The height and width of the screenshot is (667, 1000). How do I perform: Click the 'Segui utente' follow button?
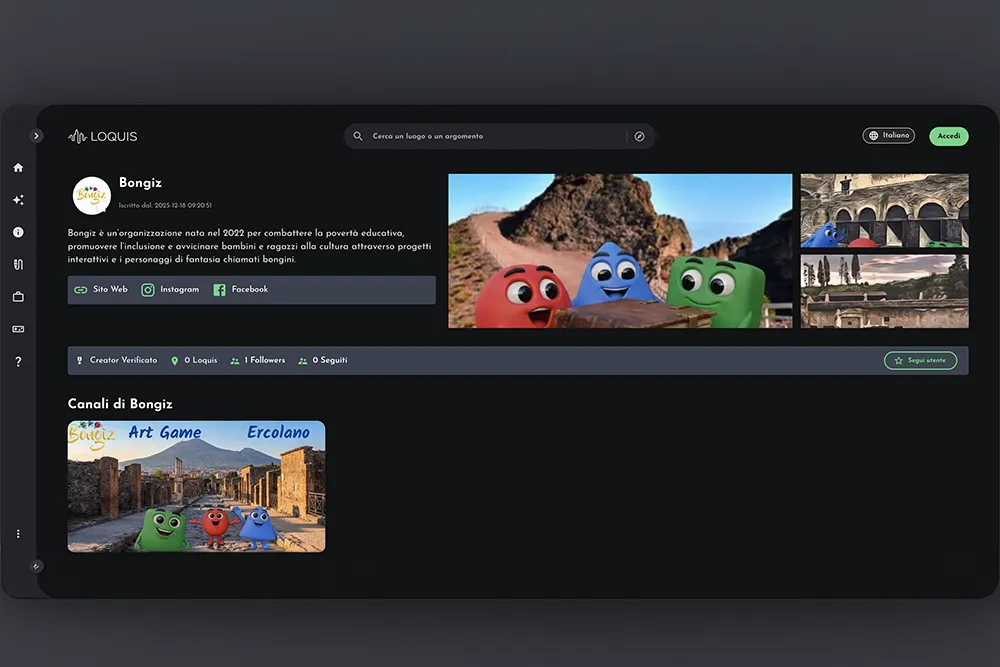tap(920, 360)
